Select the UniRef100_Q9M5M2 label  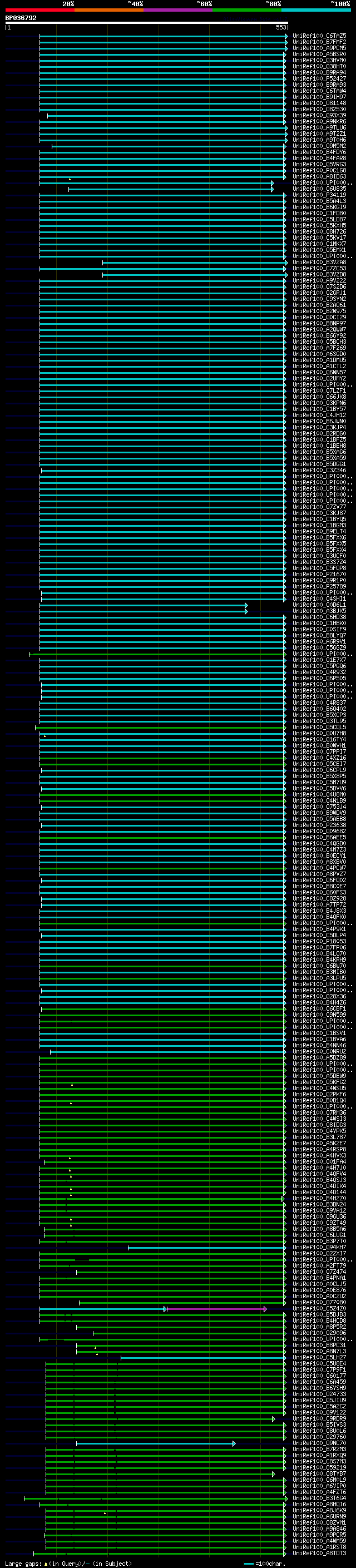point(319,146)
